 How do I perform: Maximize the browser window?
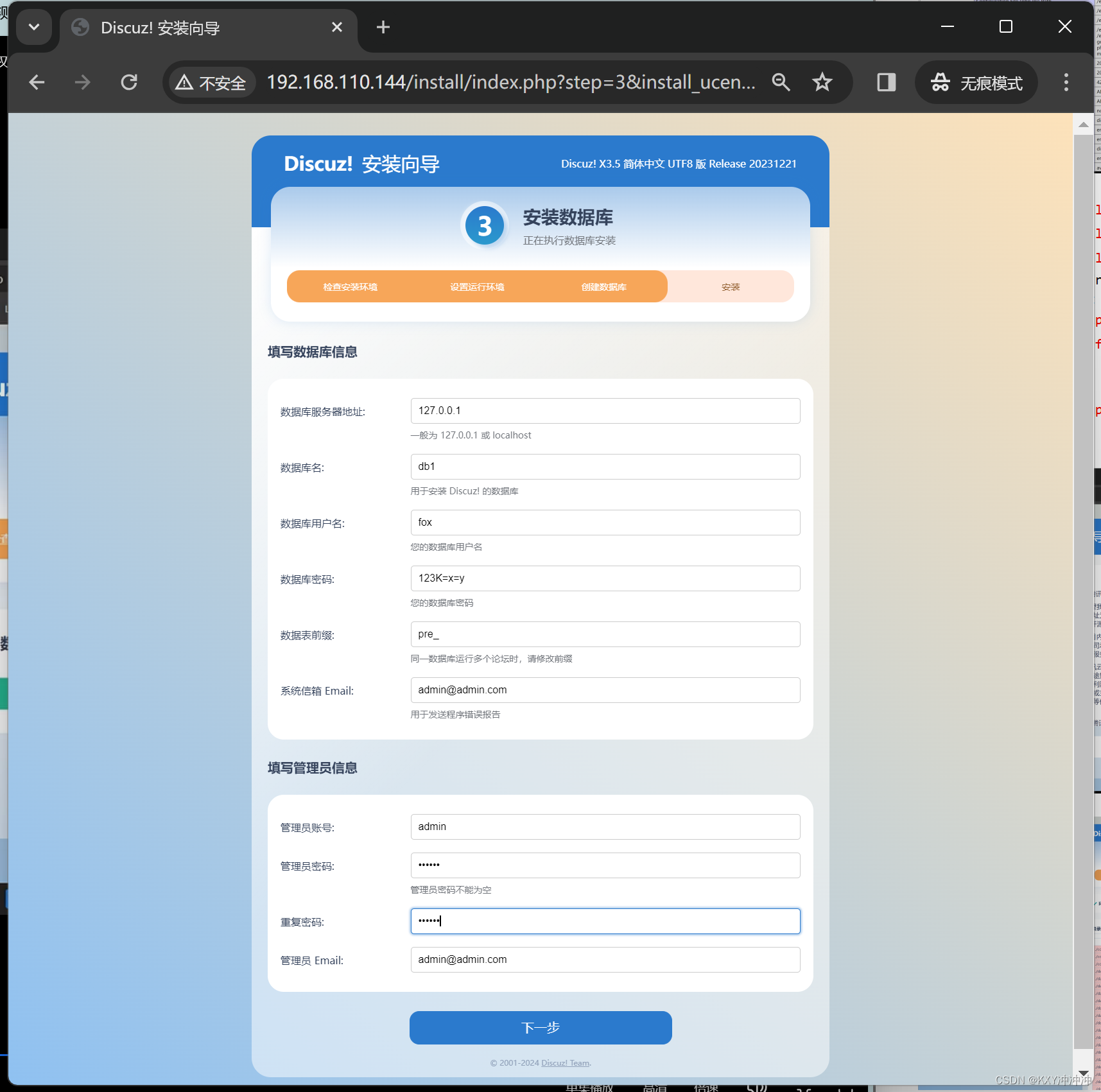tap(1006, 26)
